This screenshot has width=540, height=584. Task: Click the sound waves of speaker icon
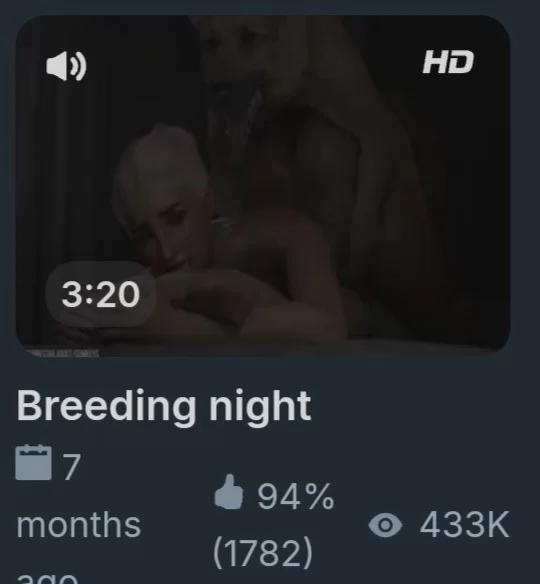click(79, 66)
